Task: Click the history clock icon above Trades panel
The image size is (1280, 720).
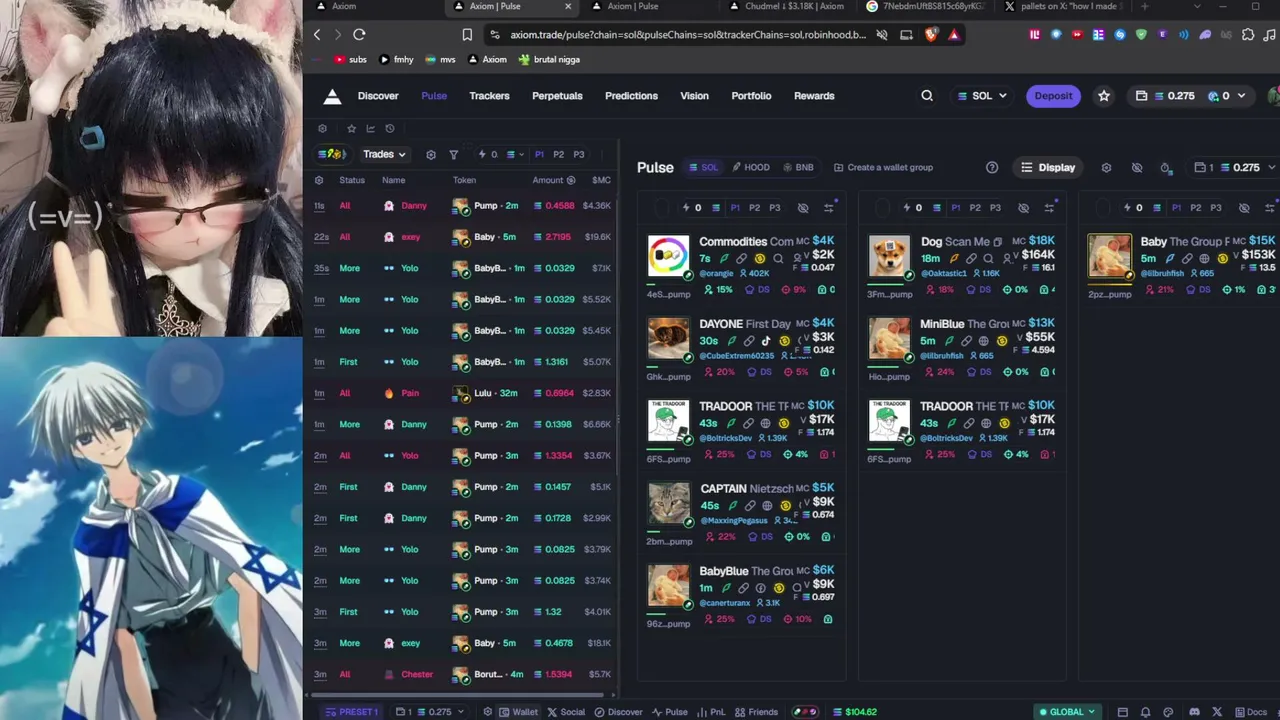Action: (390, 129)
